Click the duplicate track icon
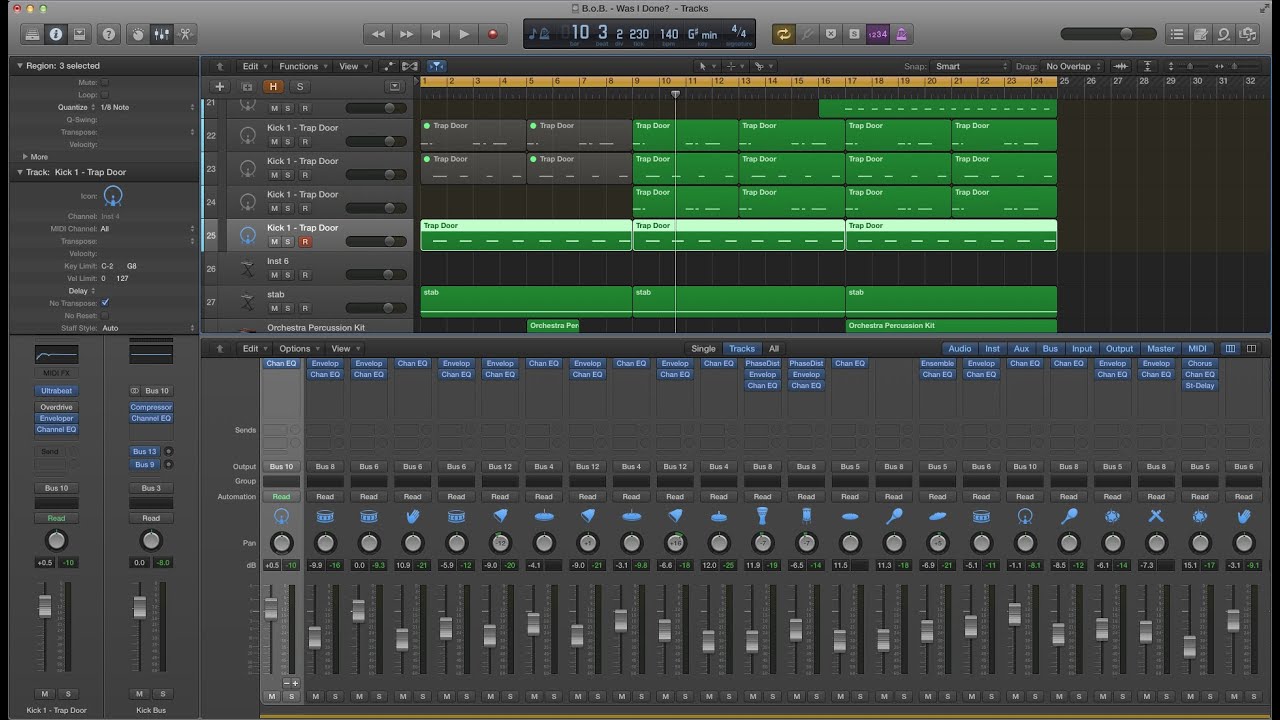This screenshot has height=720, width=1280. [247, 87]
